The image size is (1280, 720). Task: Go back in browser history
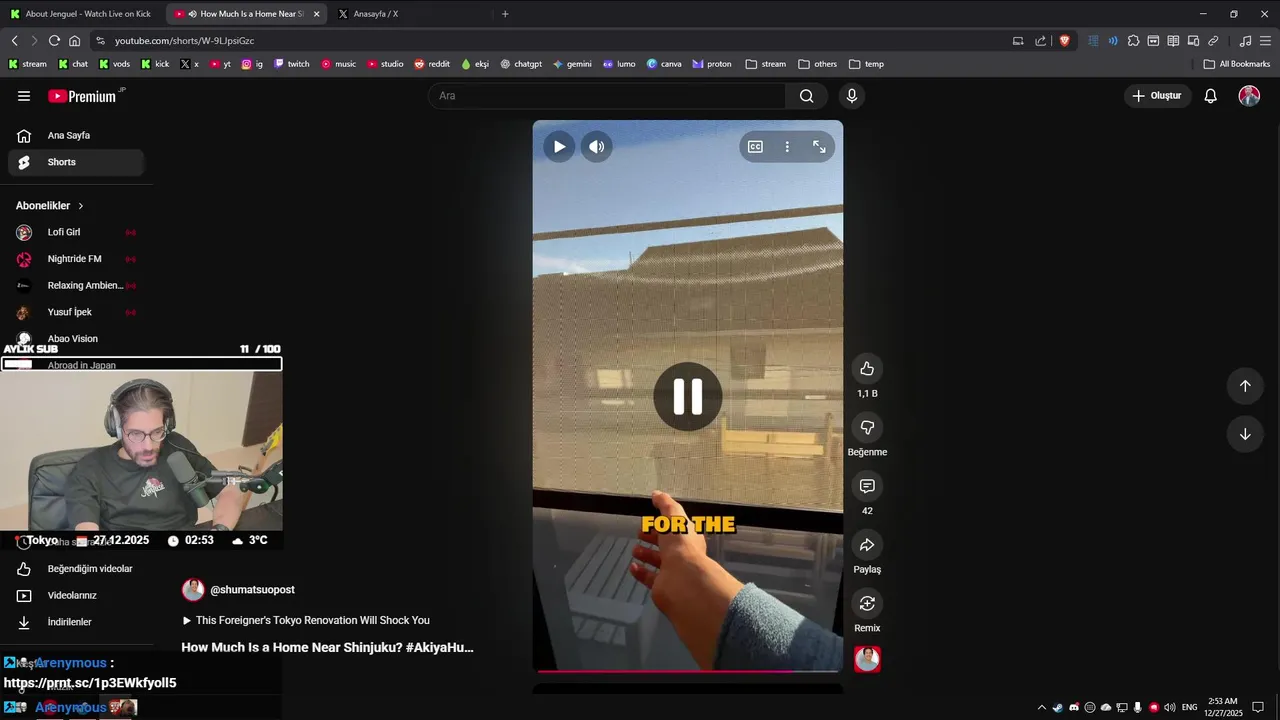pyautogui.click(x=14, y=41)
